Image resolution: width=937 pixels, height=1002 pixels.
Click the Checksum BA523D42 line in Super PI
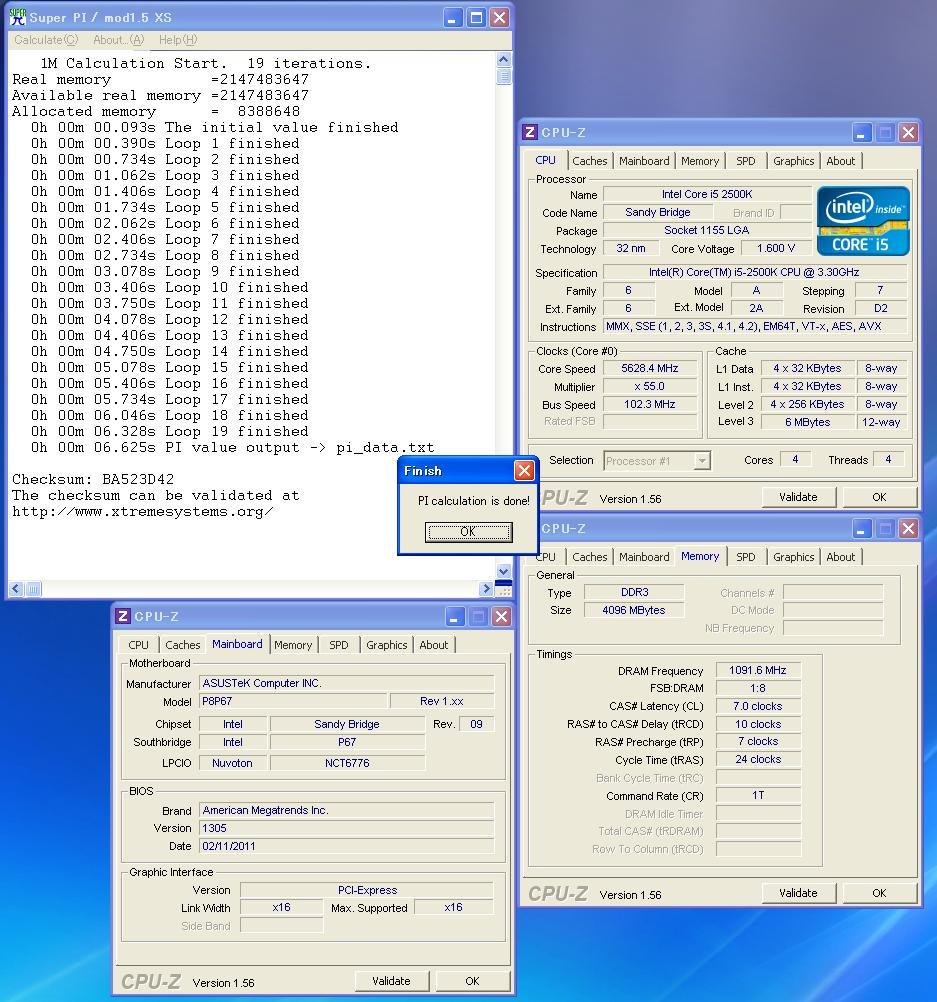93,479
